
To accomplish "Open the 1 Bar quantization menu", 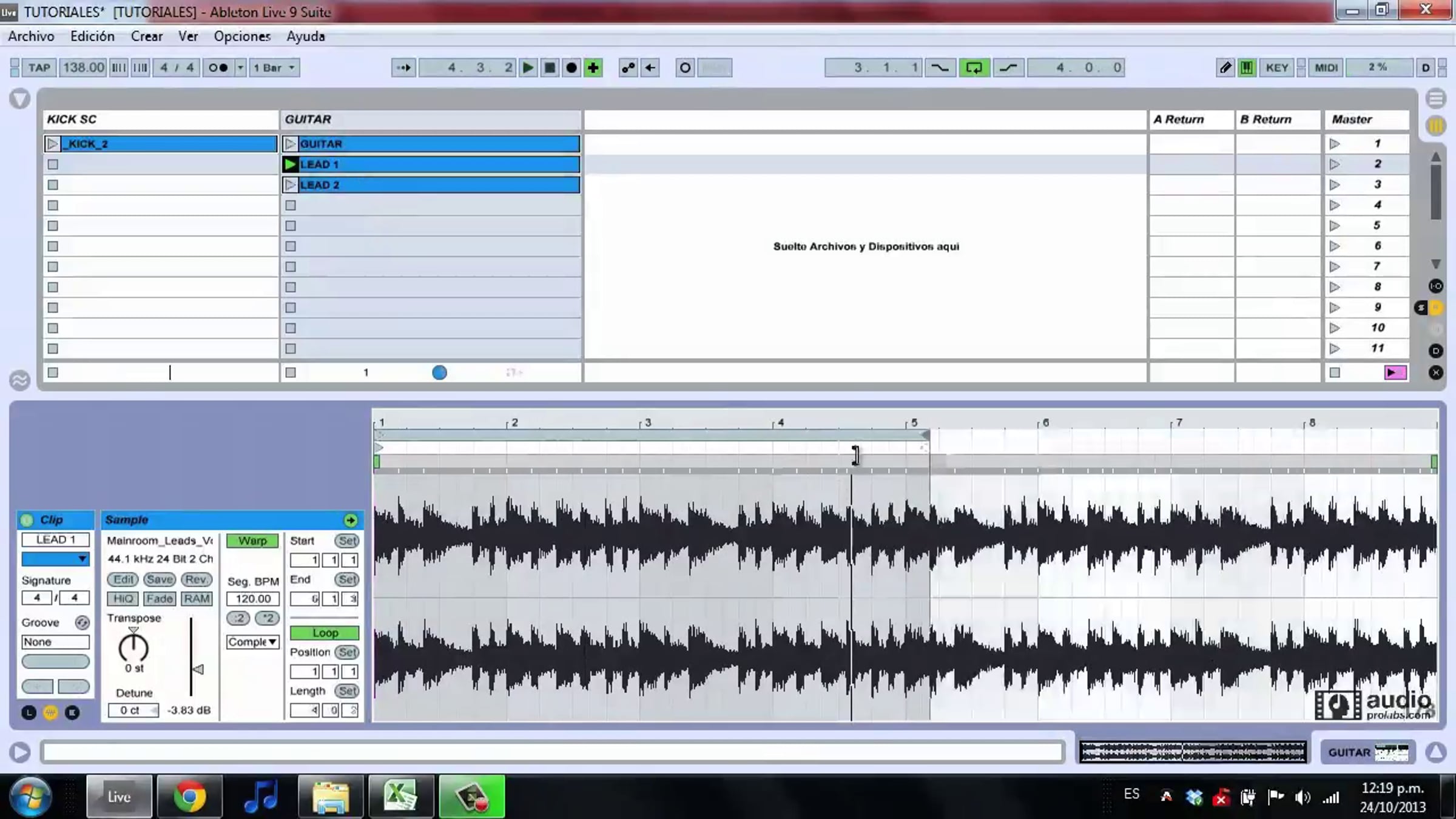I will point(274,67).
